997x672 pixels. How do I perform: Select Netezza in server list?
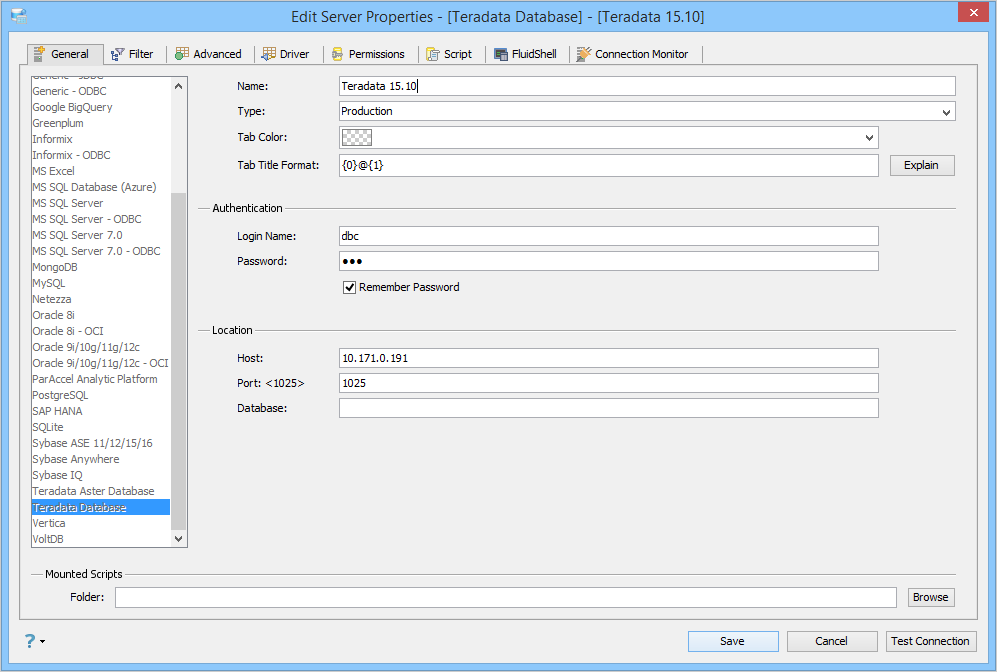(101, 299)
